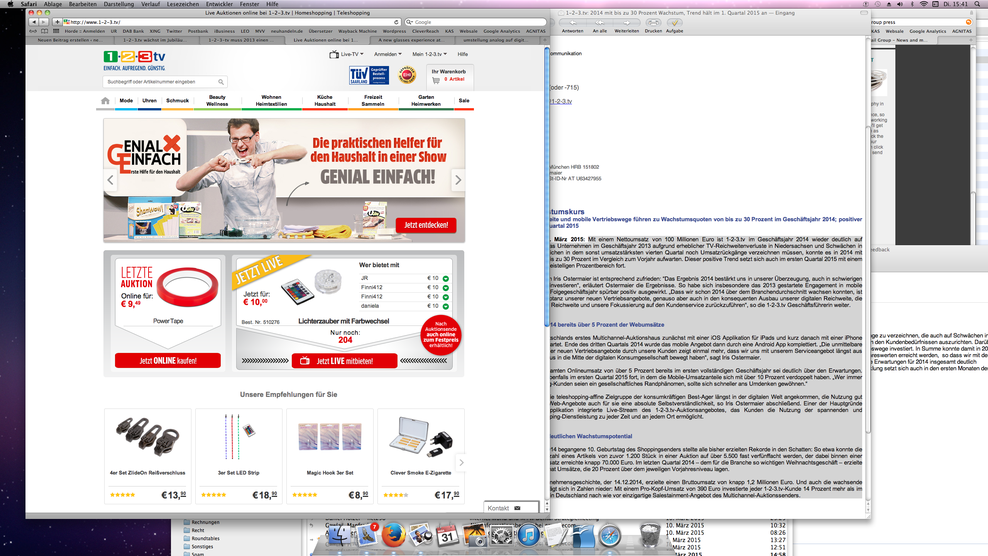Click 'Jetzt LIVE mitbieten!' button
Screen dimensions: 988x556
345,361
